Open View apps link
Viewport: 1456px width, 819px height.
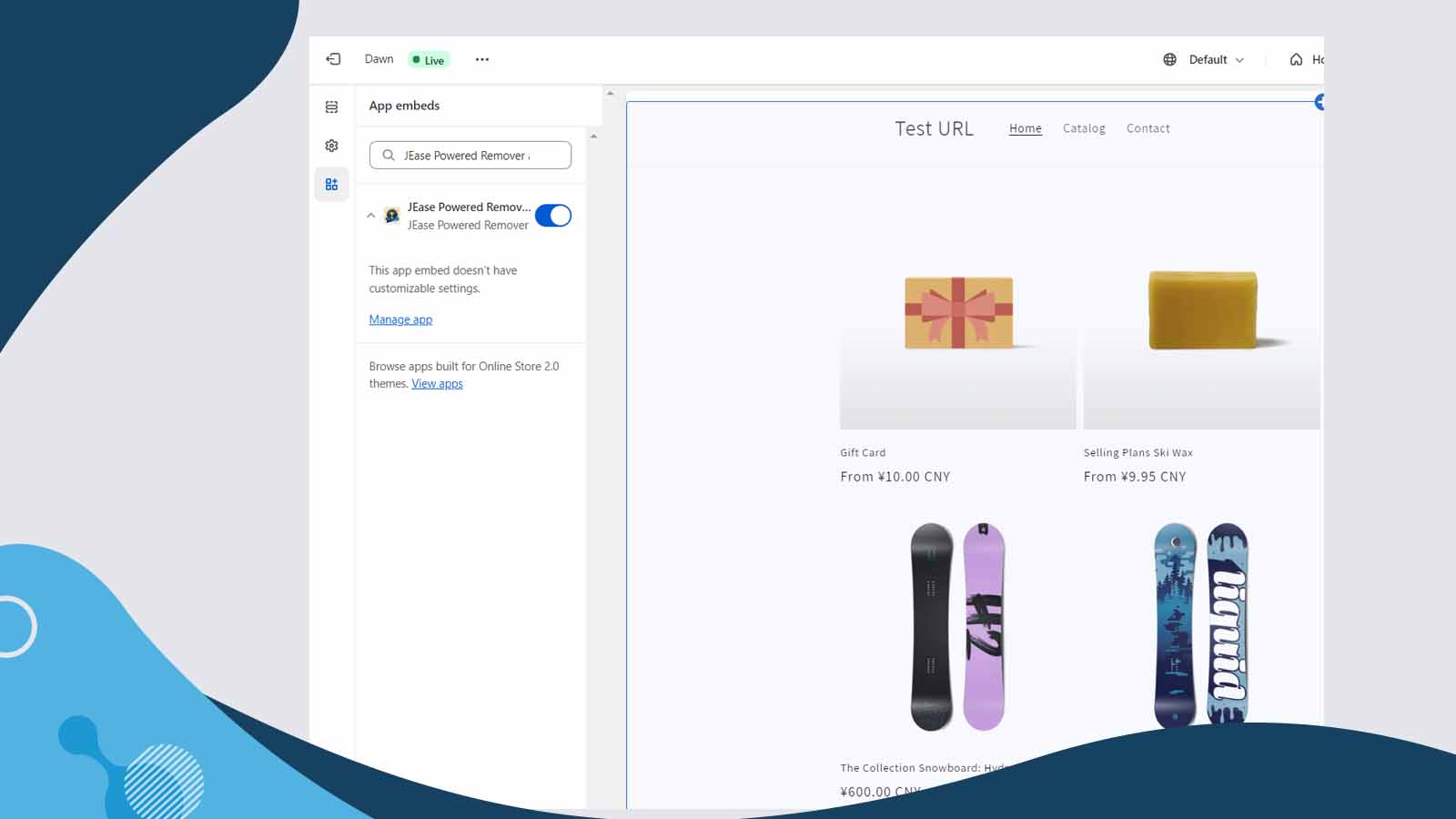coord(437,383)
